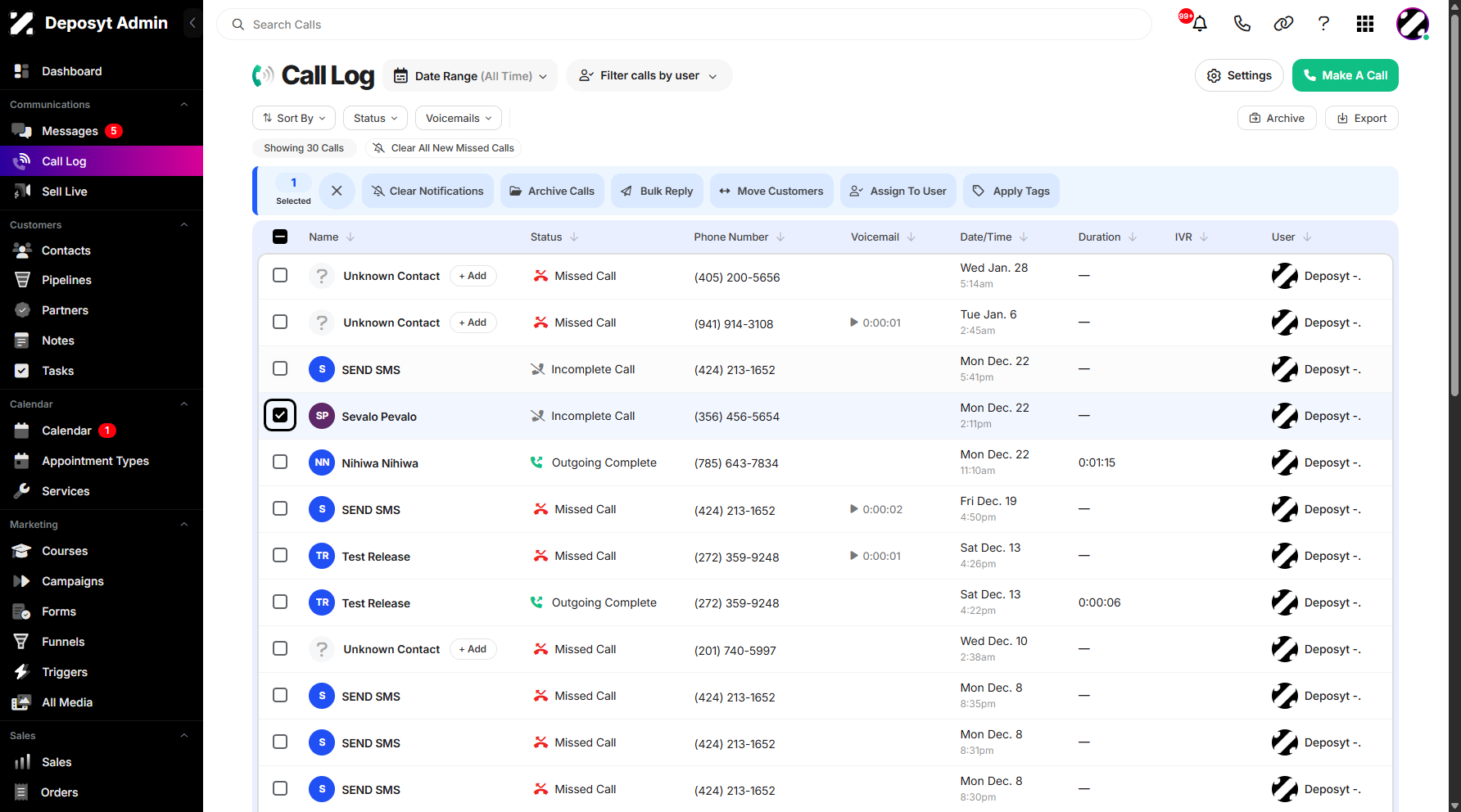The height and width of the screenshot is (812, 1461).
Task: Open the Voicemails filter dropdown
Action: pyautogui.click(x=459, y=118)
